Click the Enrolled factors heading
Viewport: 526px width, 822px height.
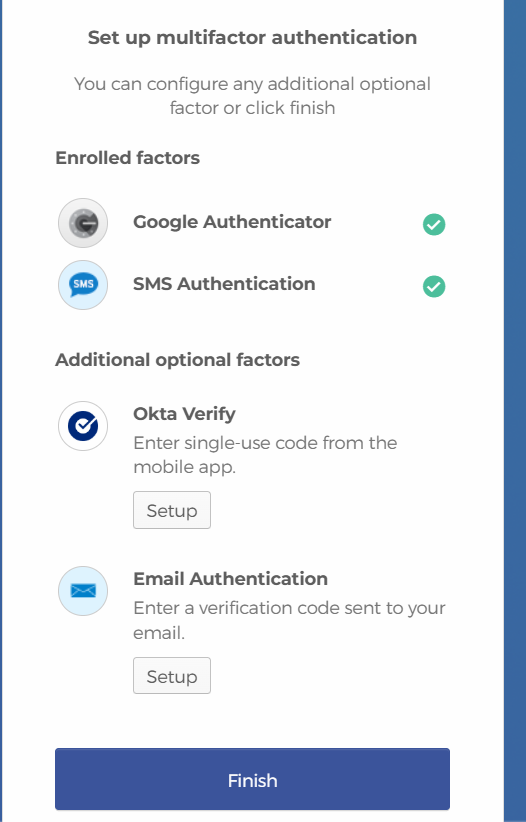[x=127, y=158]
